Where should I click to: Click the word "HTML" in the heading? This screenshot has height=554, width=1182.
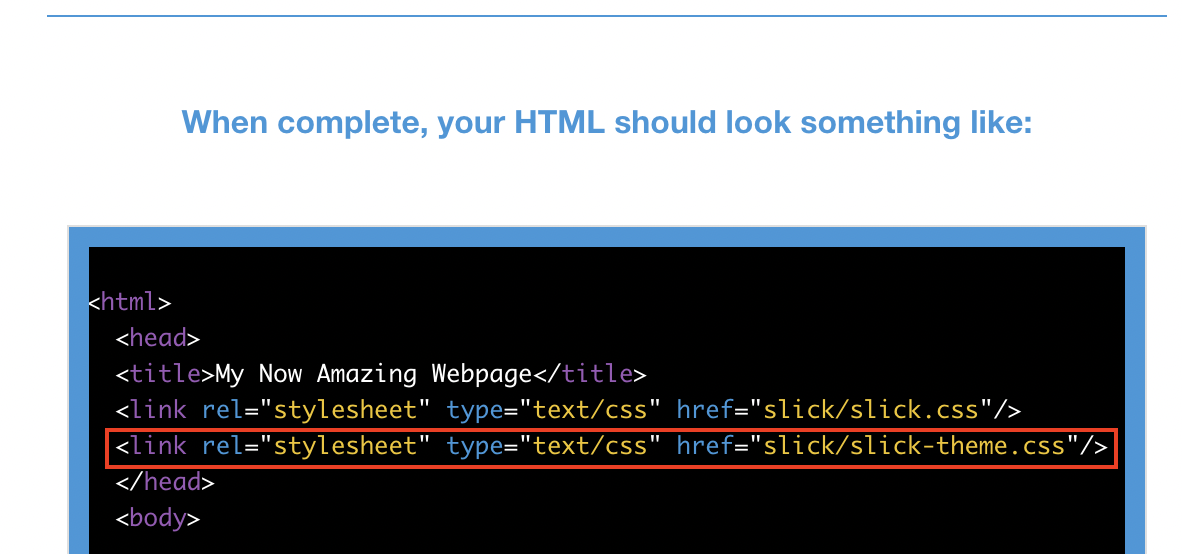(561, 123)
